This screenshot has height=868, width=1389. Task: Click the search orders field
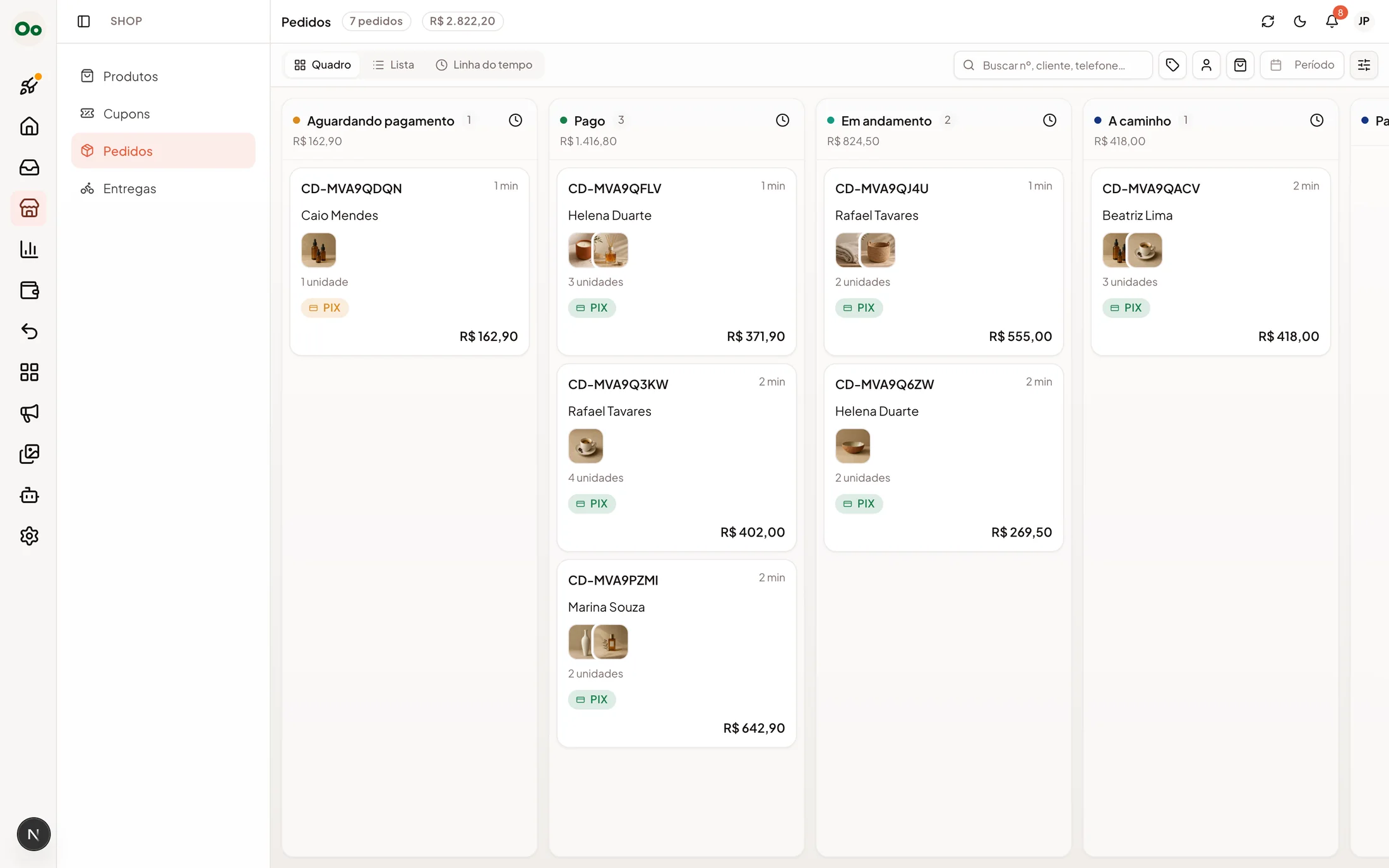tap(1052, 65)
